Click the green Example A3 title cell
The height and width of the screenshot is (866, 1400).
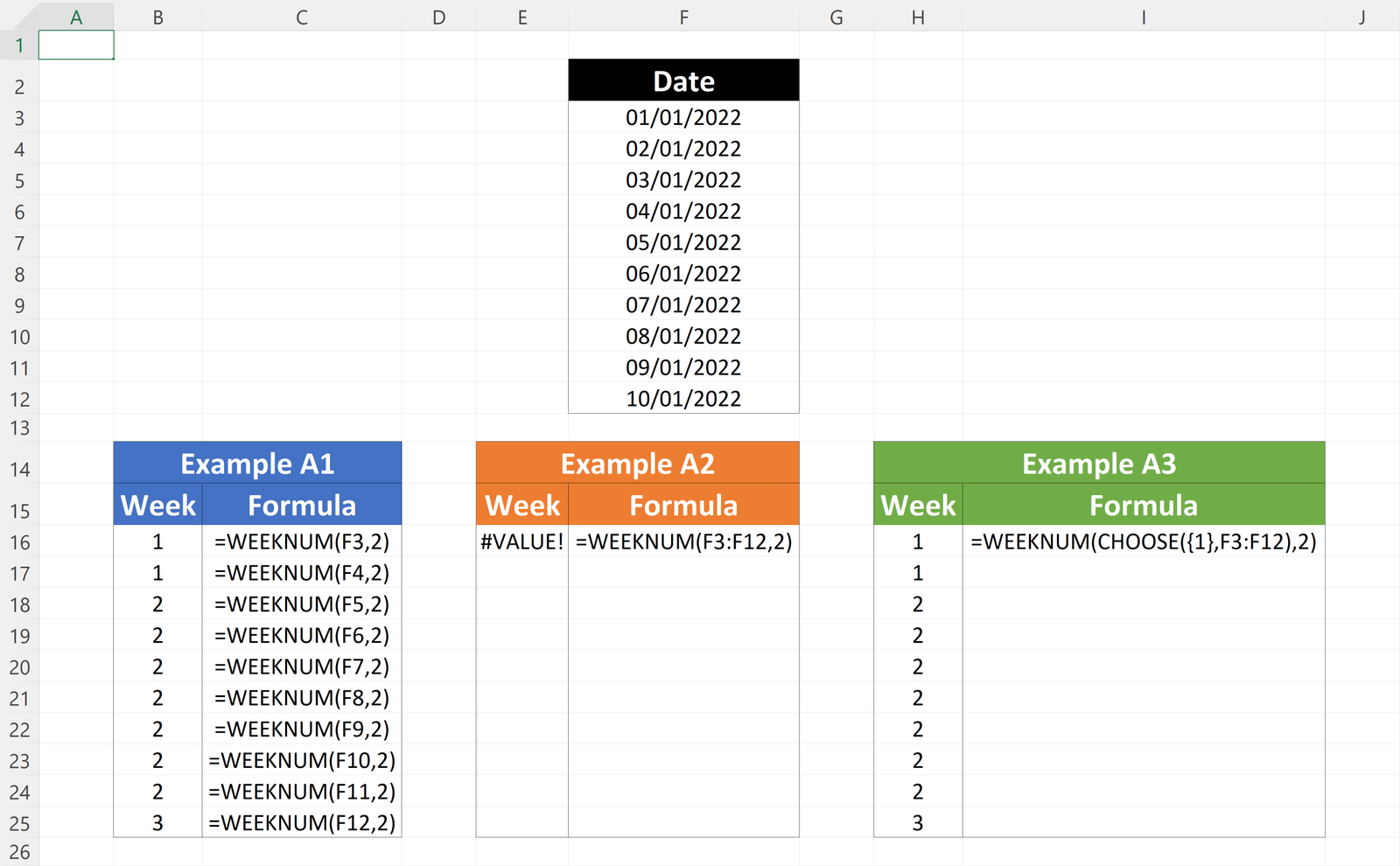1099,463
